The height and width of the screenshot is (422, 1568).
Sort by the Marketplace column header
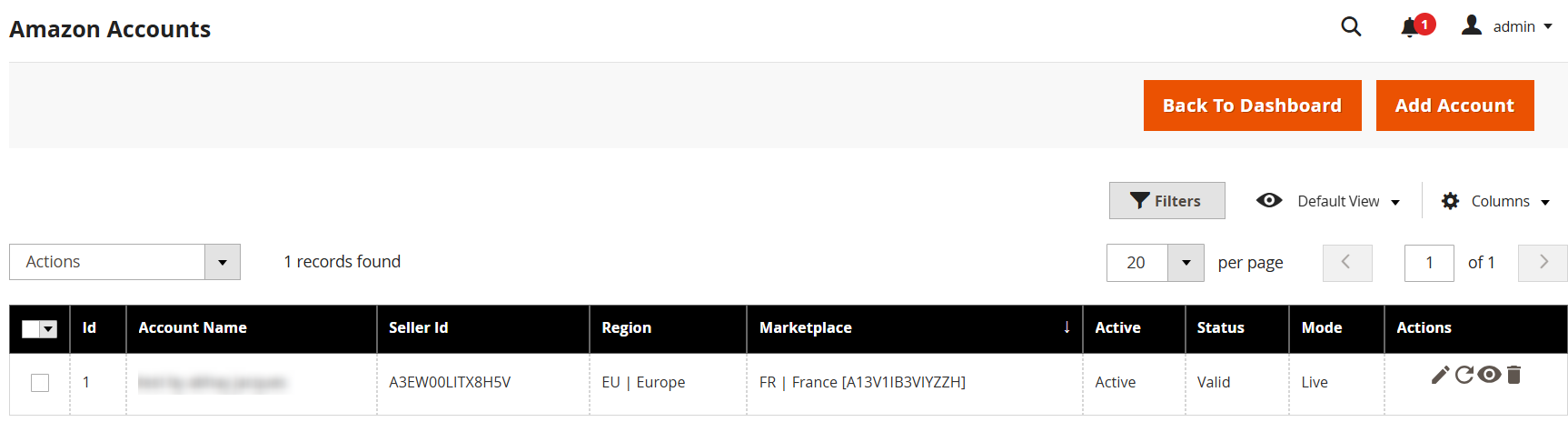(806, 328)
